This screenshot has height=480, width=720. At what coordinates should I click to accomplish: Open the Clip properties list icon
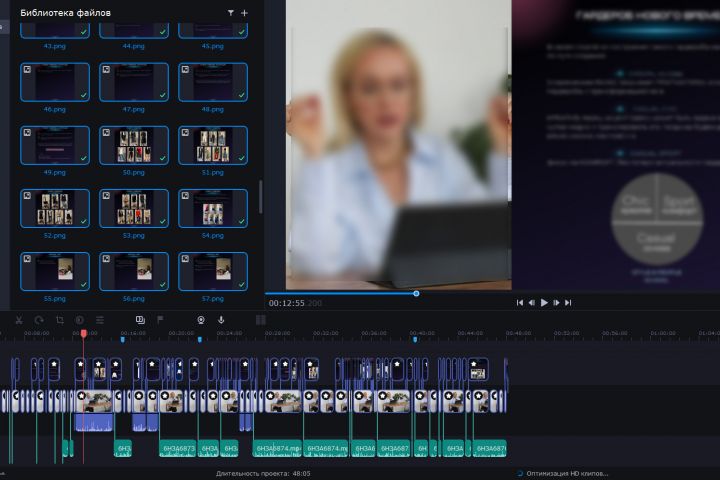[100, 320]
